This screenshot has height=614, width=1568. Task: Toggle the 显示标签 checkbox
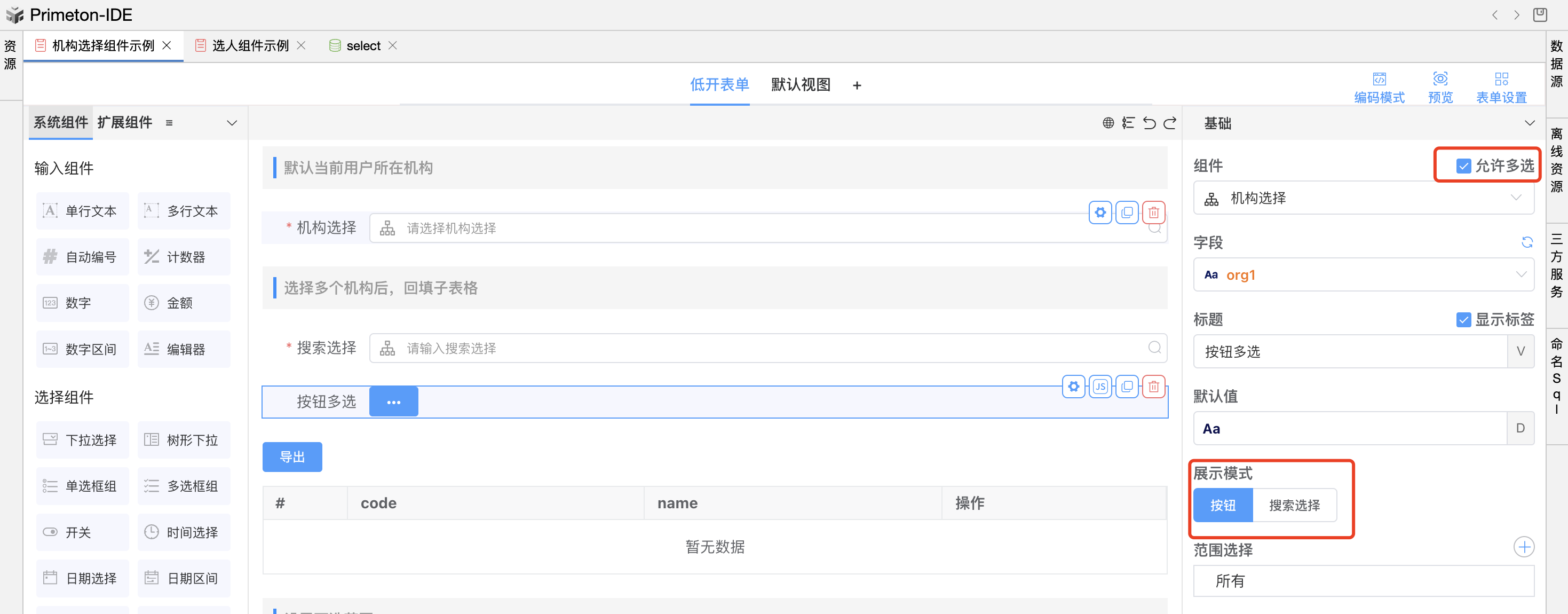pyautogui.click(x=1463, y=320)
